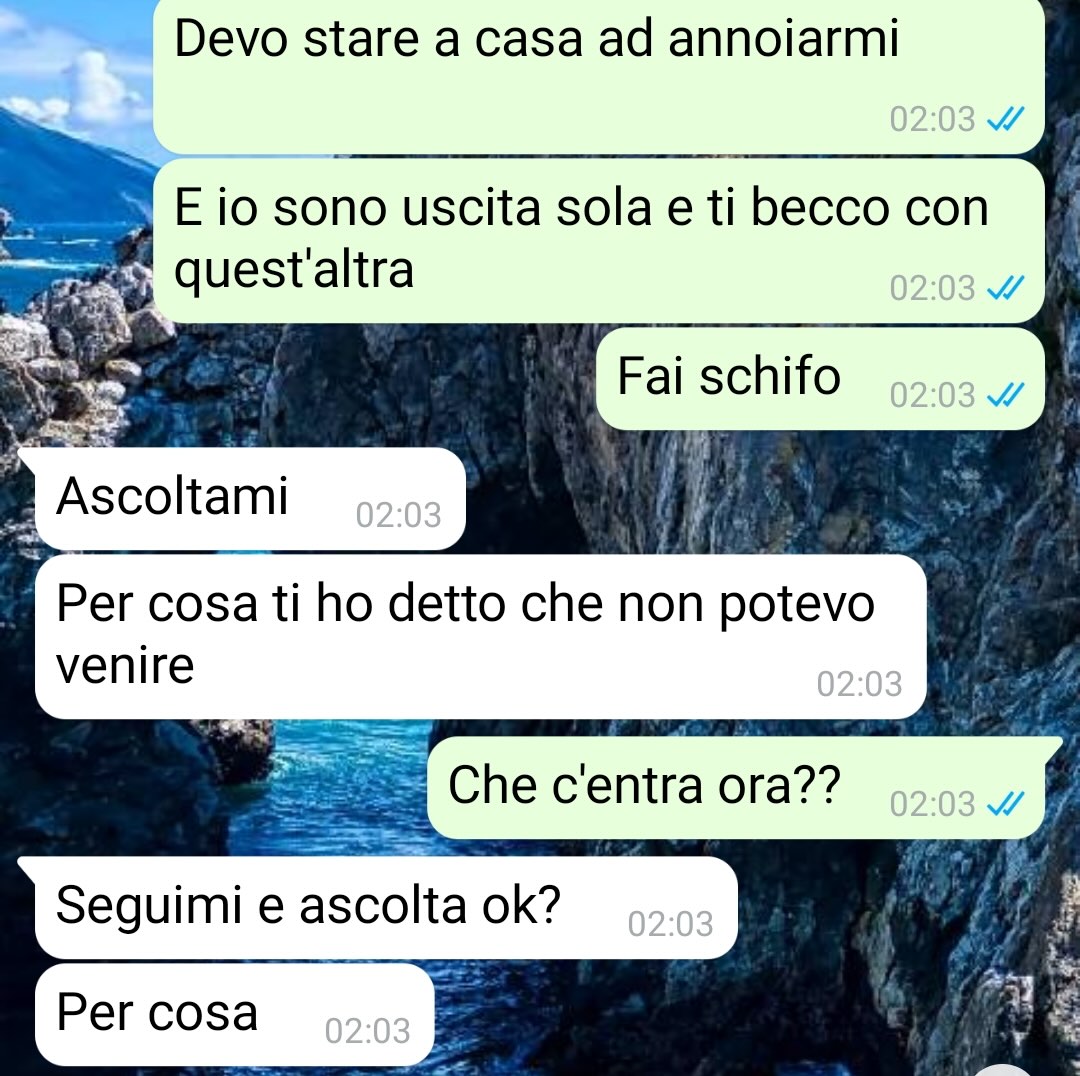1080x1076 pixels.
Task: Tap the 02:03 timestamp on 'Fai schifo'
Action: tap(932, 395)
